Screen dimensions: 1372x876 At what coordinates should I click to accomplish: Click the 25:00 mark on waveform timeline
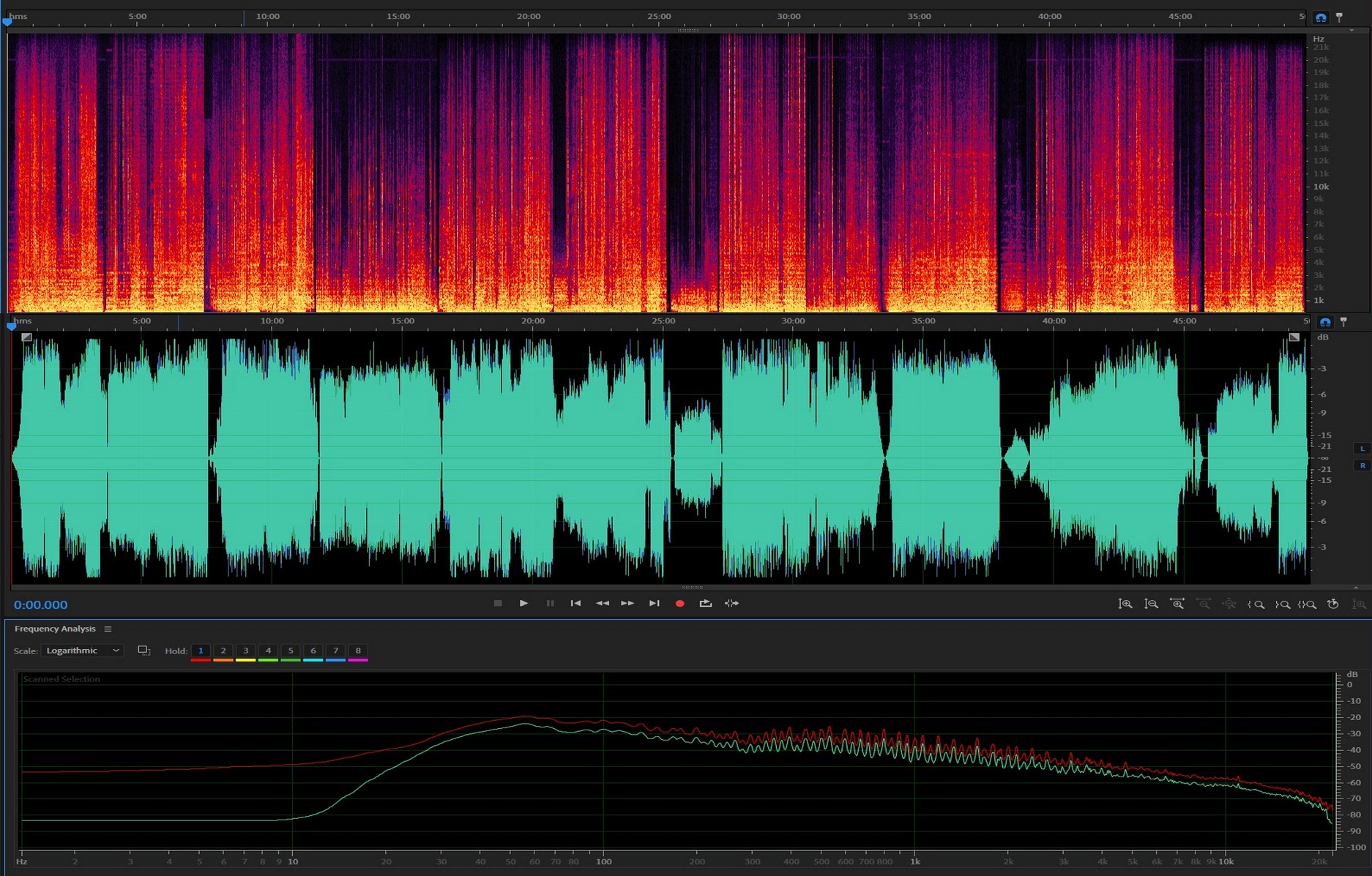click(x=663, y=321)
